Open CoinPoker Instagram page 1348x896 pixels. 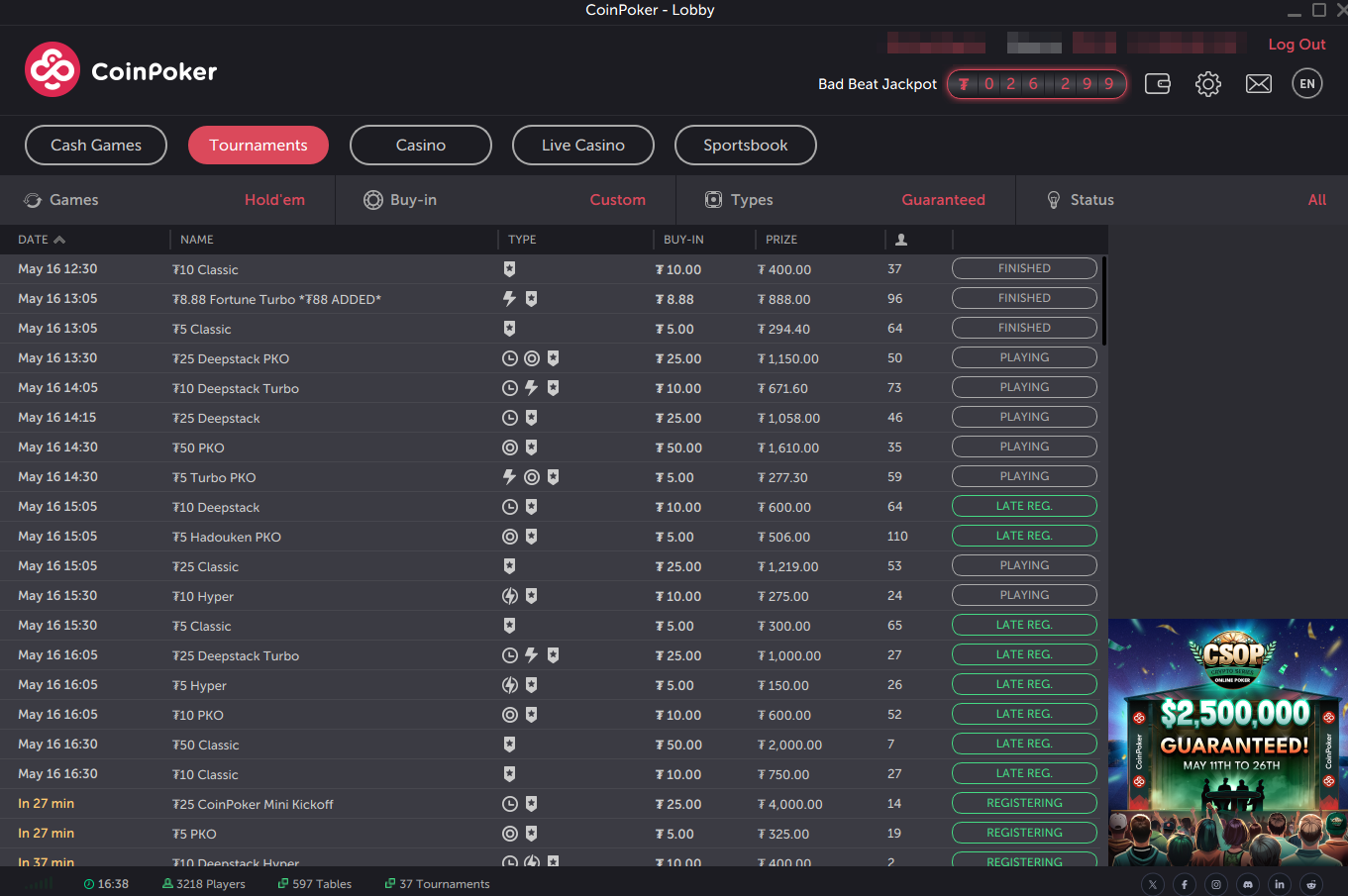(1216, 884)
